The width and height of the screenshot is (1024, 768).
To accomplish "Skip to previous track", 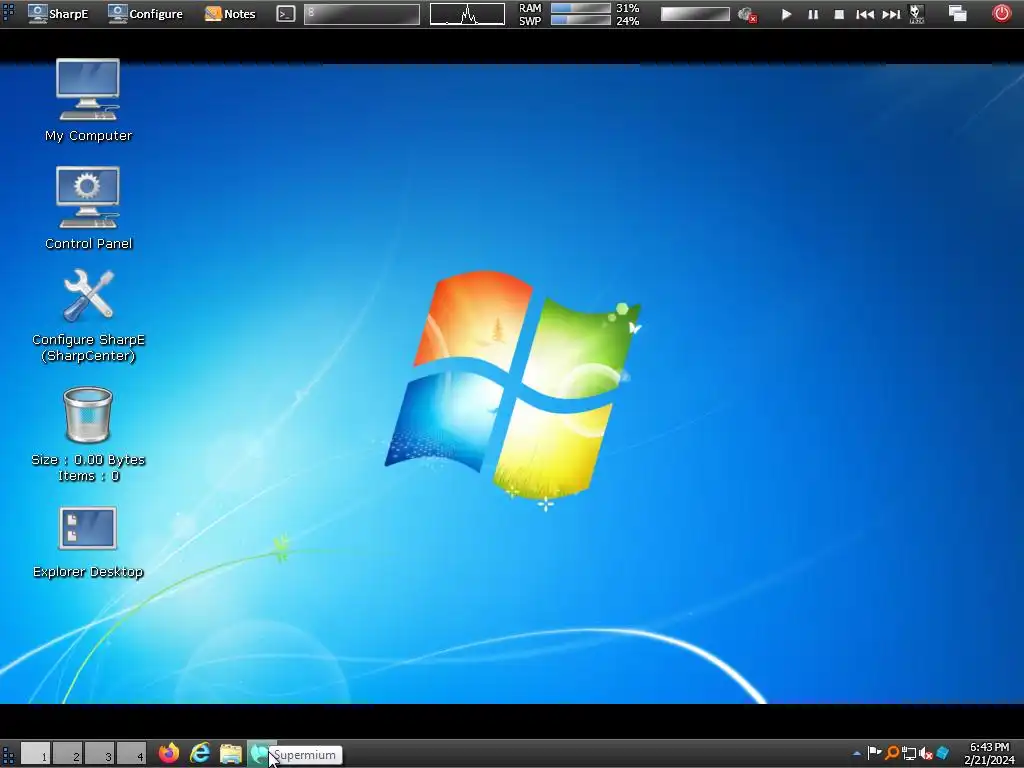I will pyautogui.click(x=865, y=14).
